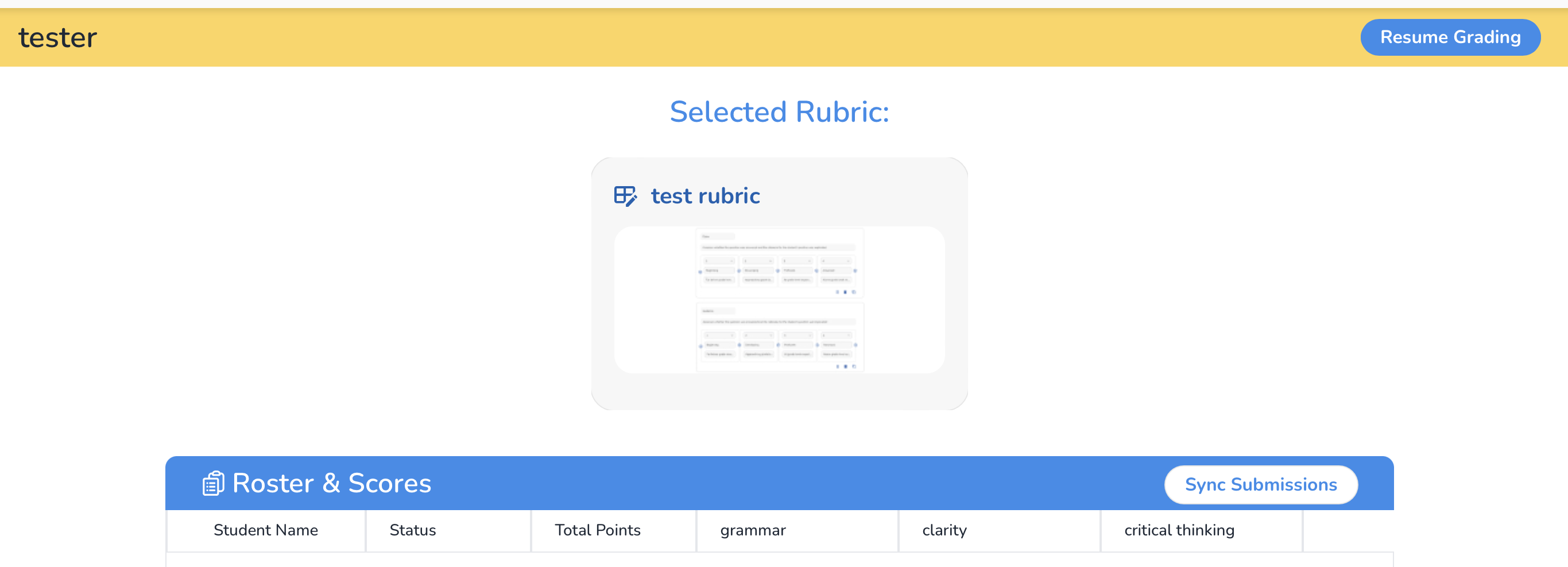This screenshot has height=567, width=1568.
Task: Sync student submissions
Action: tap(1261, 484)
